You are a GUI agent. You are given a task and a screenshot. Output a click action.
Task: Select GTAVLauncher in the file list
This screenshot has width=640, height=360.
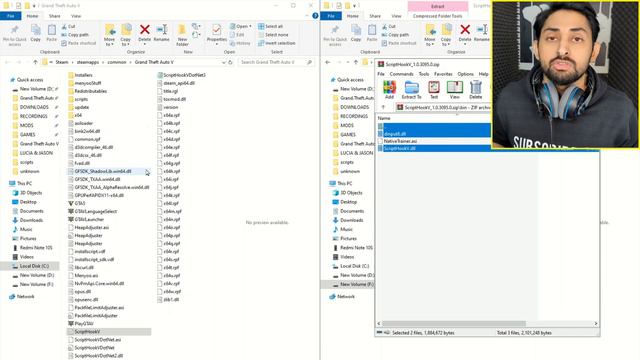(89, 219)
